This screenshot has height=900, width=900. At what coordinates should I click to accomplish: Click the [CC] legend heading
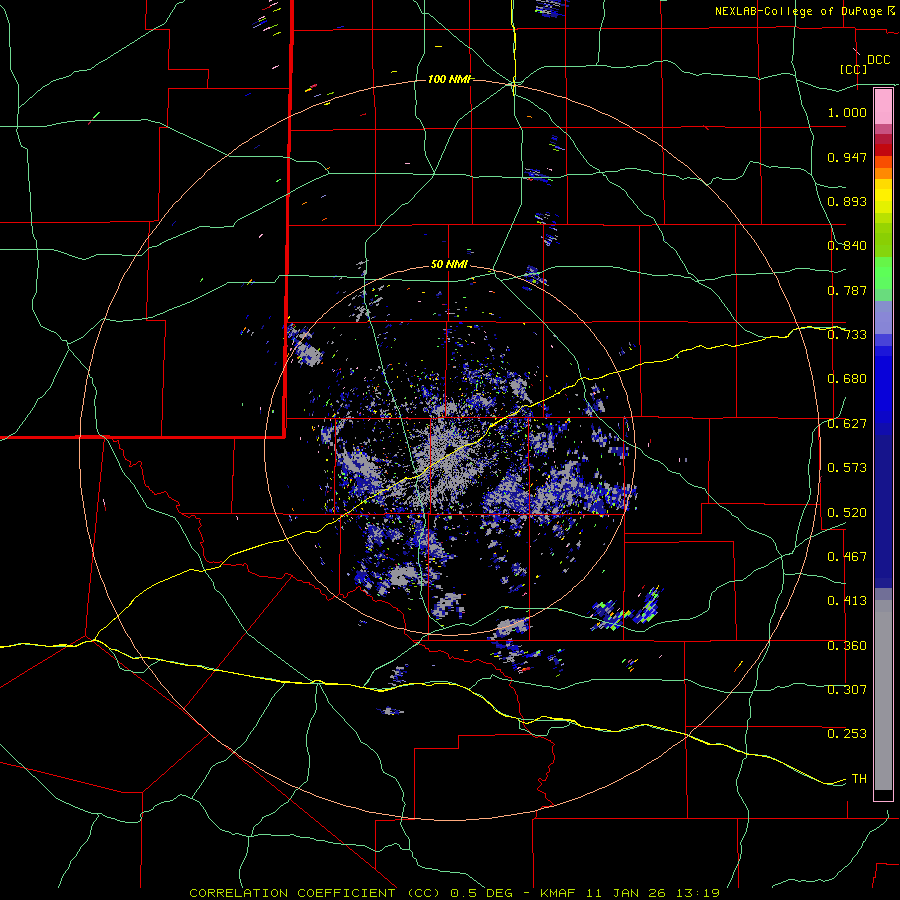tap(853, 69)
